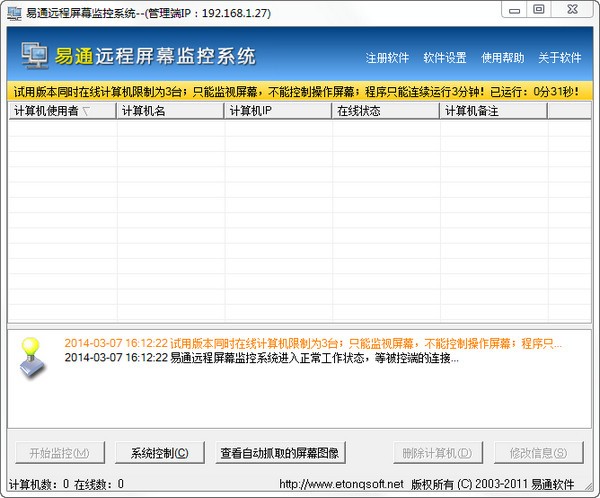
Task: Open 使用帮助 menu
Action: [502, 57]
